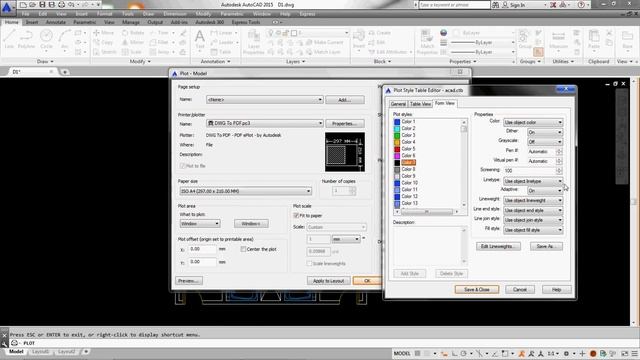Viewport: 640px width, 360px height.
Task: Click the Mirror tool in Modify panel
Action: pos(133,42)
